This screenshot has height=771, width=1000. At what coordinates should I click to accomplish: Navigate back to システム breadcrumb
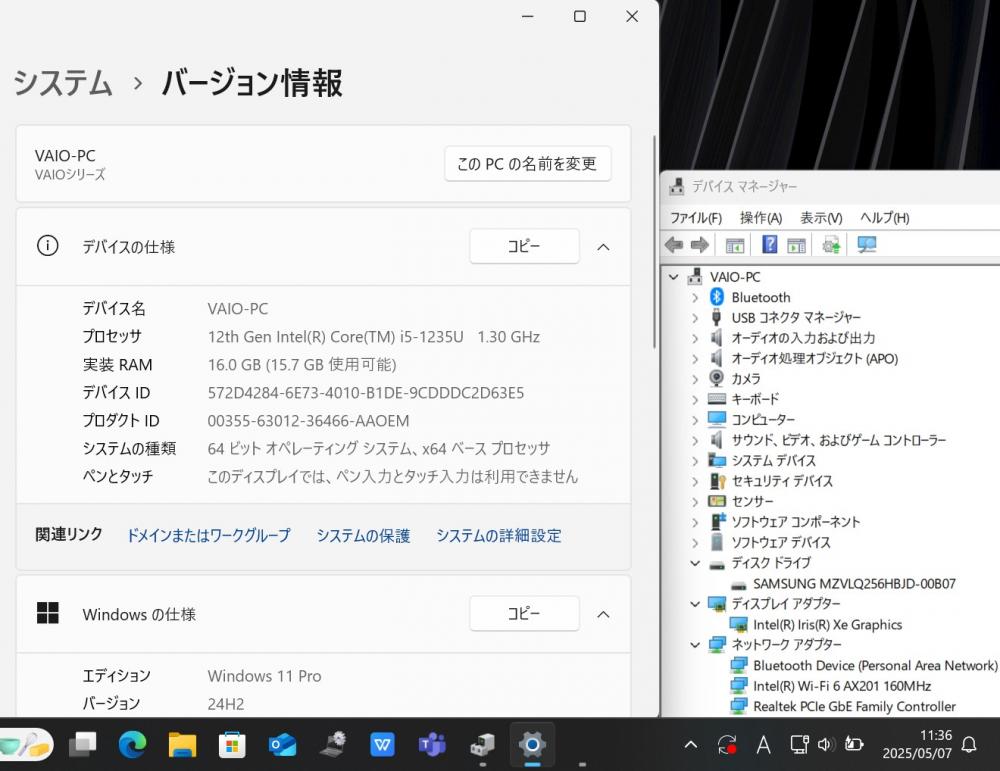pyautogui.click(x=62, y=83)
